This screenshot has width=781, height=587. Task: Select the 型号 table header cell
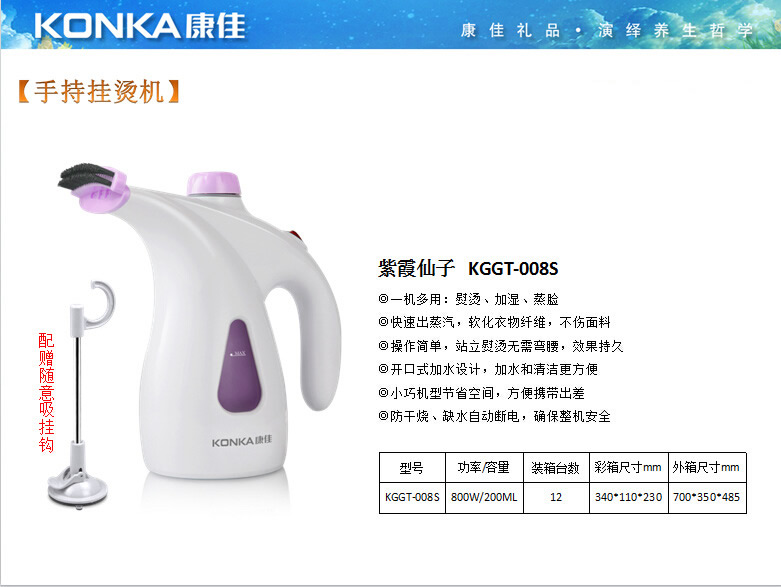[412, 468]
